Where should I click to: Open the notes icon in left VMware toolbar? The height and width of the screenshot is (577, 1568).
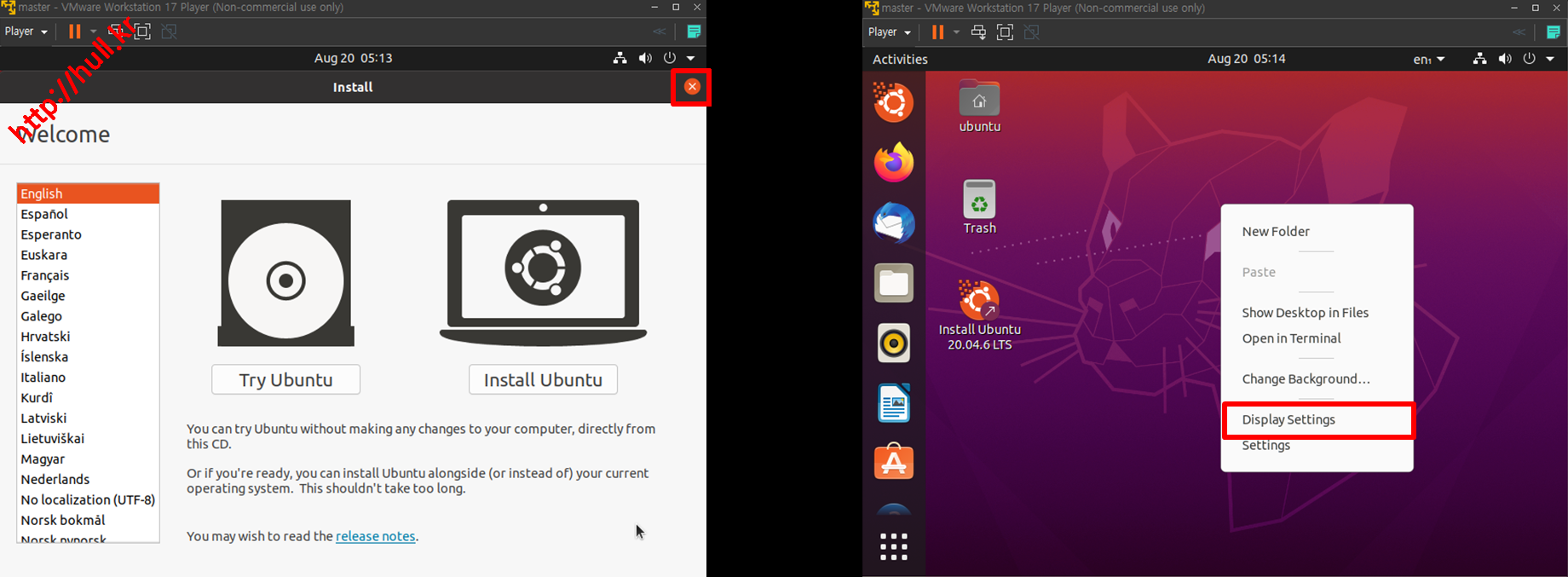click(x=694, y=32)
